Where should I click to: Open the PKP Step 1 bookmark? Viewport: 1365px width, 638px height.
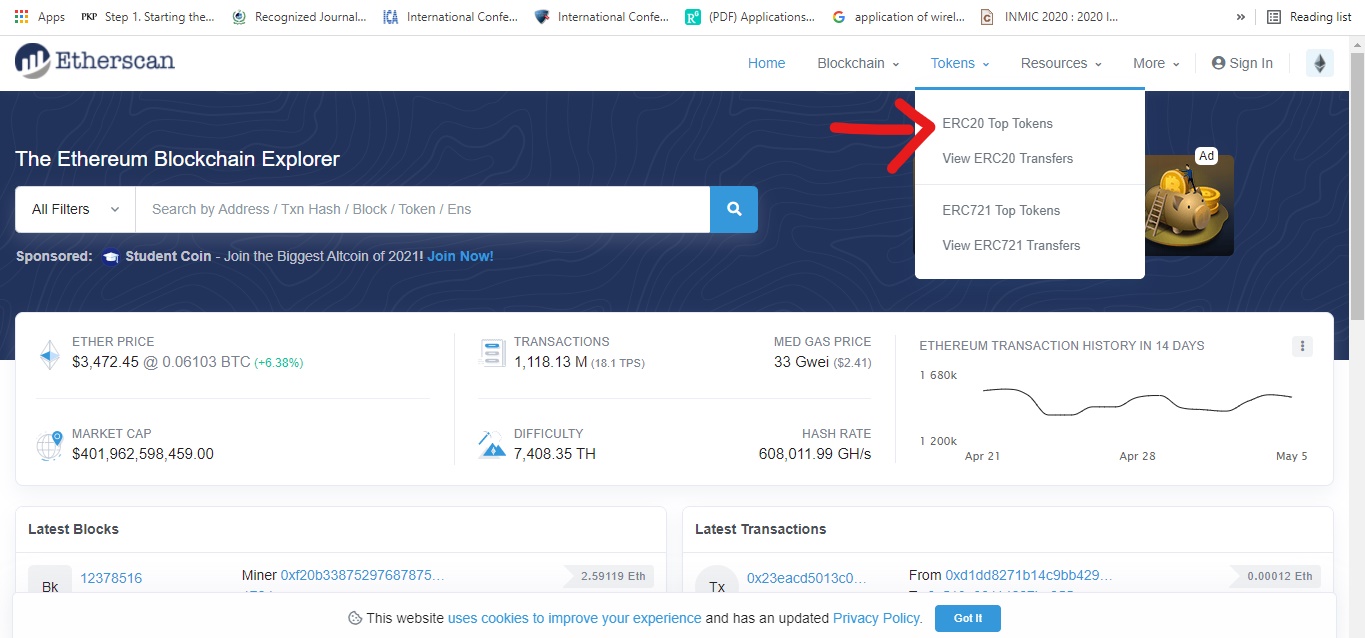tap(147, 16)
